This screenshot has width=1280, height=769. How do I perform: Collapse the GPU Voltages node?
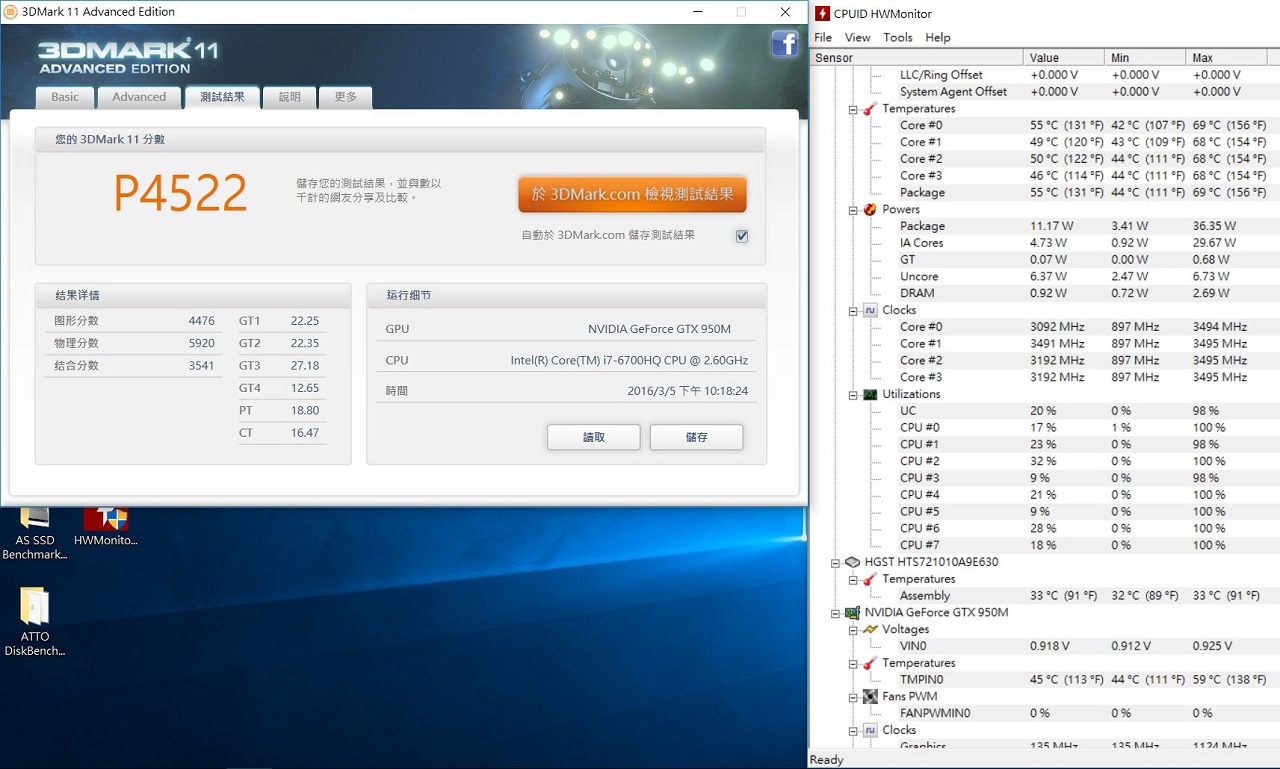point(854,630)
